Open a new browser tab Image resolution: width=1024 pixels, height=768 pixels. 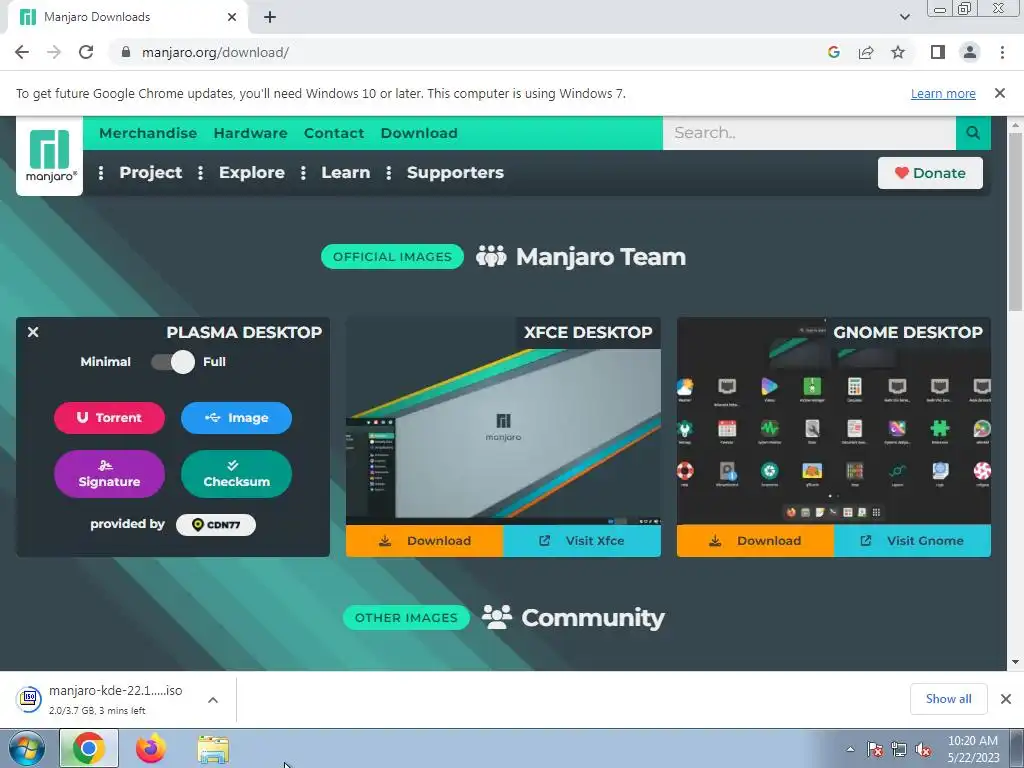click(x=270, y=17)
